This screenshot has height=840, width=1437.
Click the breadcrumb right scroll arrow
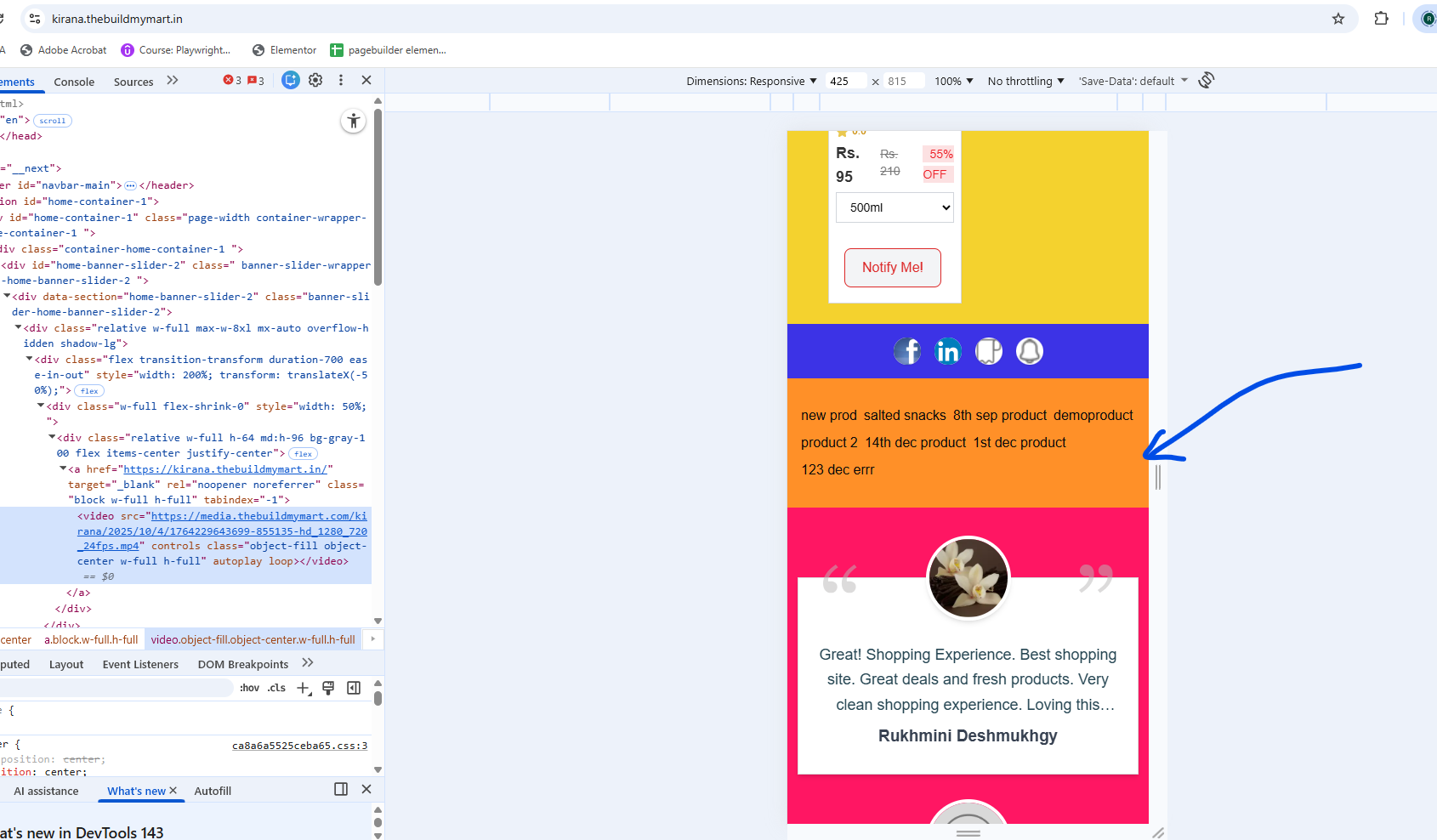tap(372, 639)
